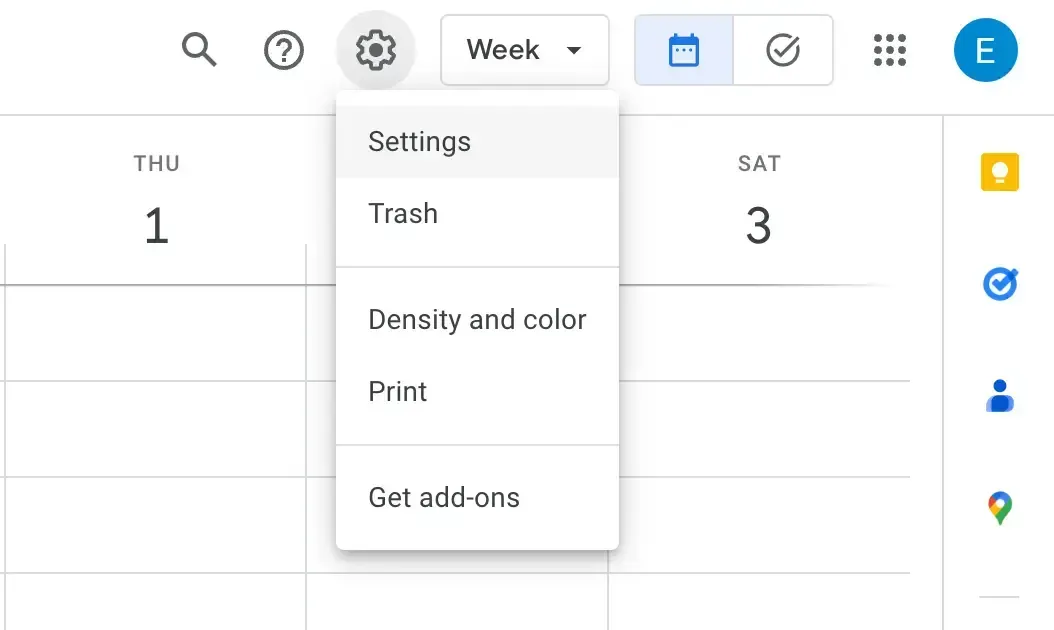Open Google Maps from the side panel
The height and width of the screenshot is (630, 1054).
[x=998, y=508]
